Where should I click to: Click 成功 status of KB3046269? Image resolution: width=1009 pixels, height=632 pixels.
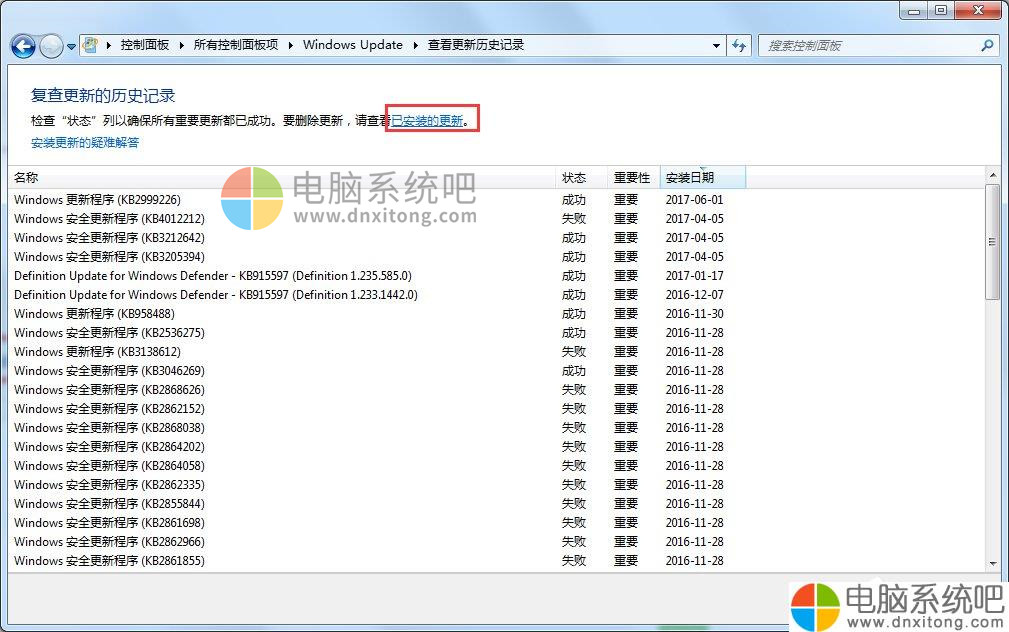(x=573, y=371)
